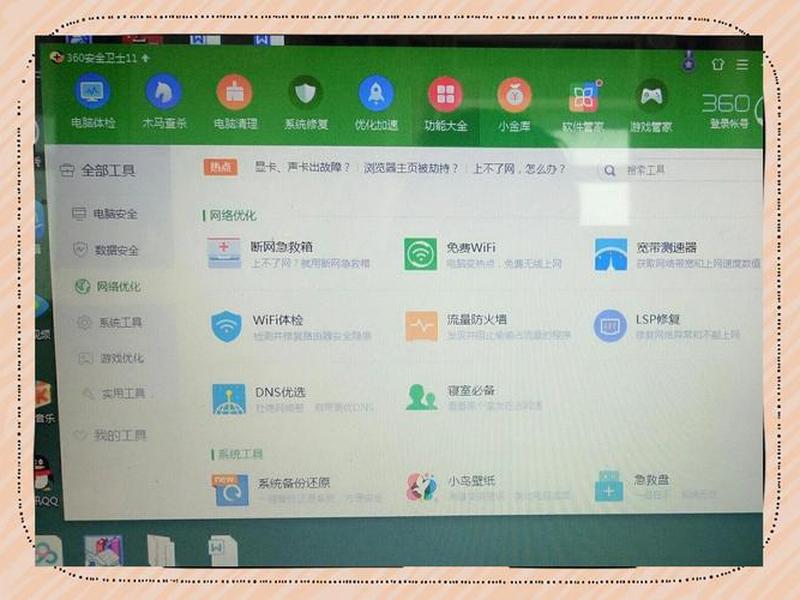Open 小金库 money bag icon
Image resolution: width=800 pixels, height=600 pixels.
(514, 95)
